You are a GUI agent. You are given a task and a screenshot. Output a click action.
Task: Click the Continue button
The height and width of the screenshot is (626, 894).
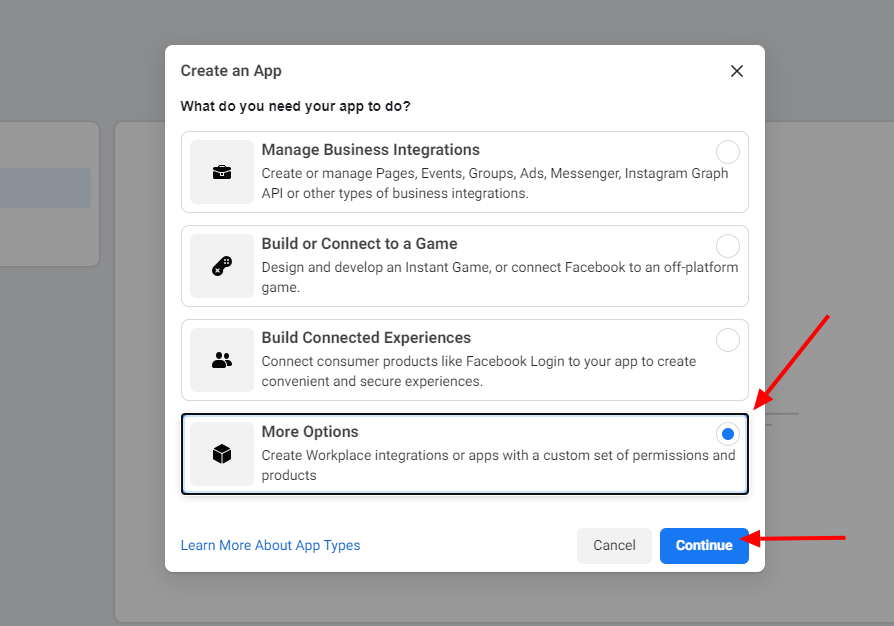tap(704, 546)
